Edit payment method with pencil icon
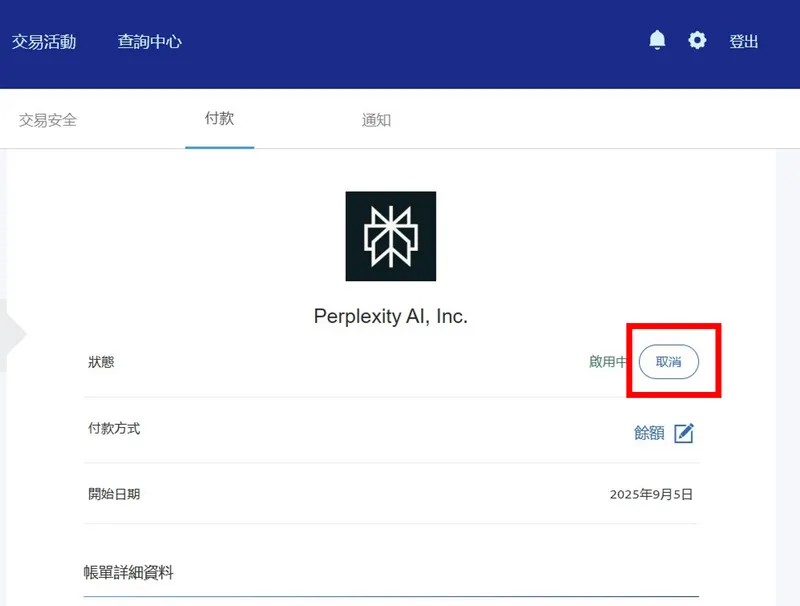This screenshot has width=800, height=606. 684,433
